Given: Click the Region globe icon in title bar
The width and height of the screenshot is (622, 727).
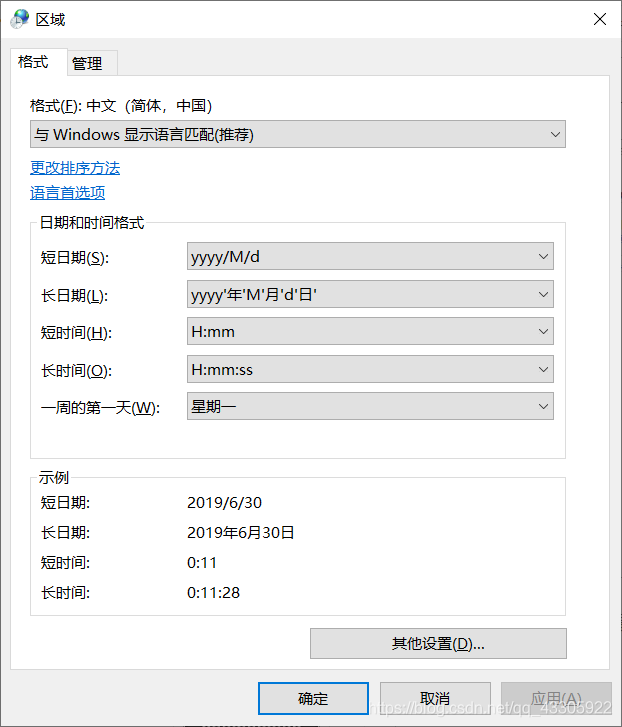Looking at the screenshot, I should coord(19,19).
